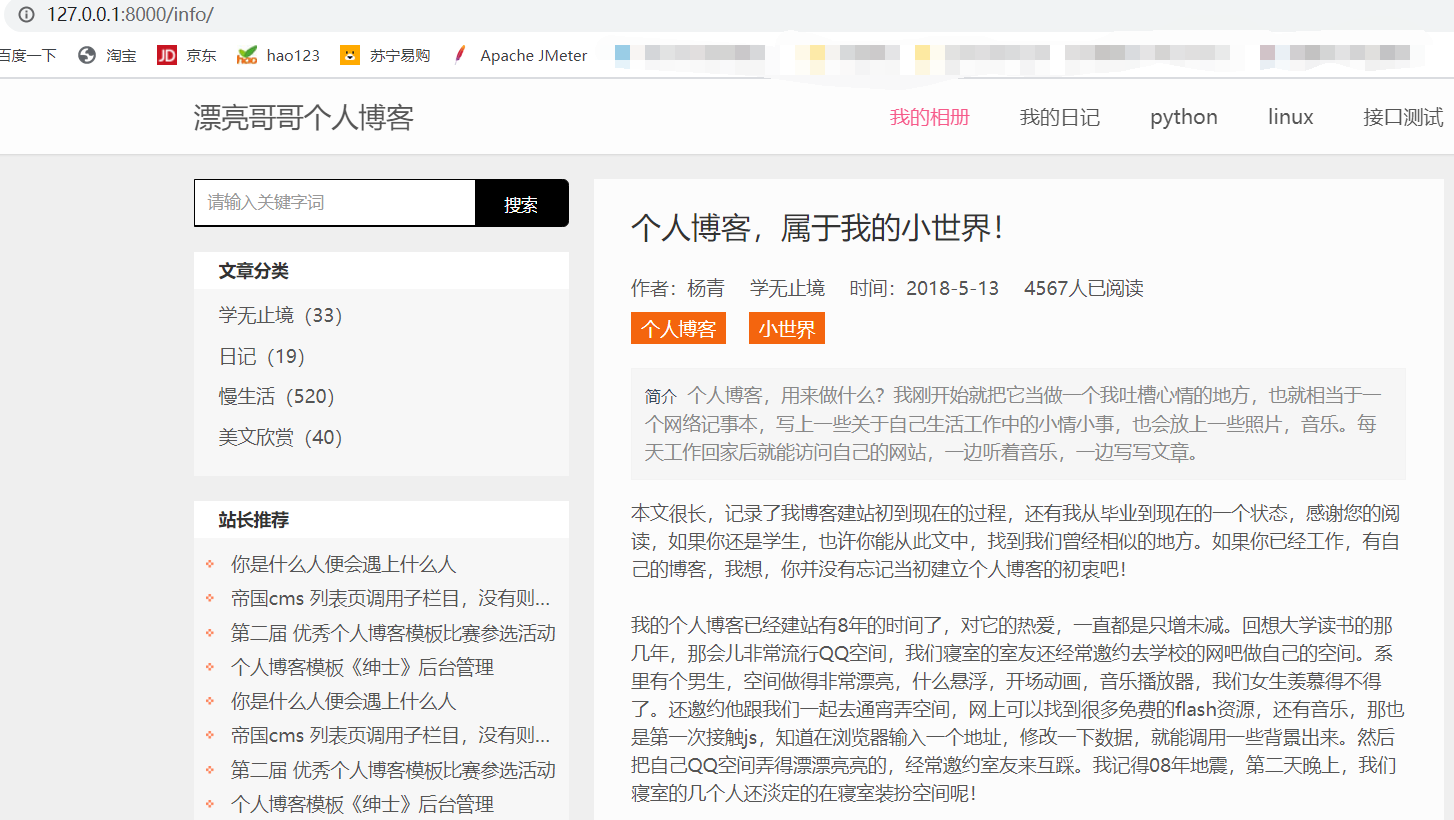Click the date 时间：2018-5-13
The height and width of the screenshot is (820, 1454).
pos(925,289)
